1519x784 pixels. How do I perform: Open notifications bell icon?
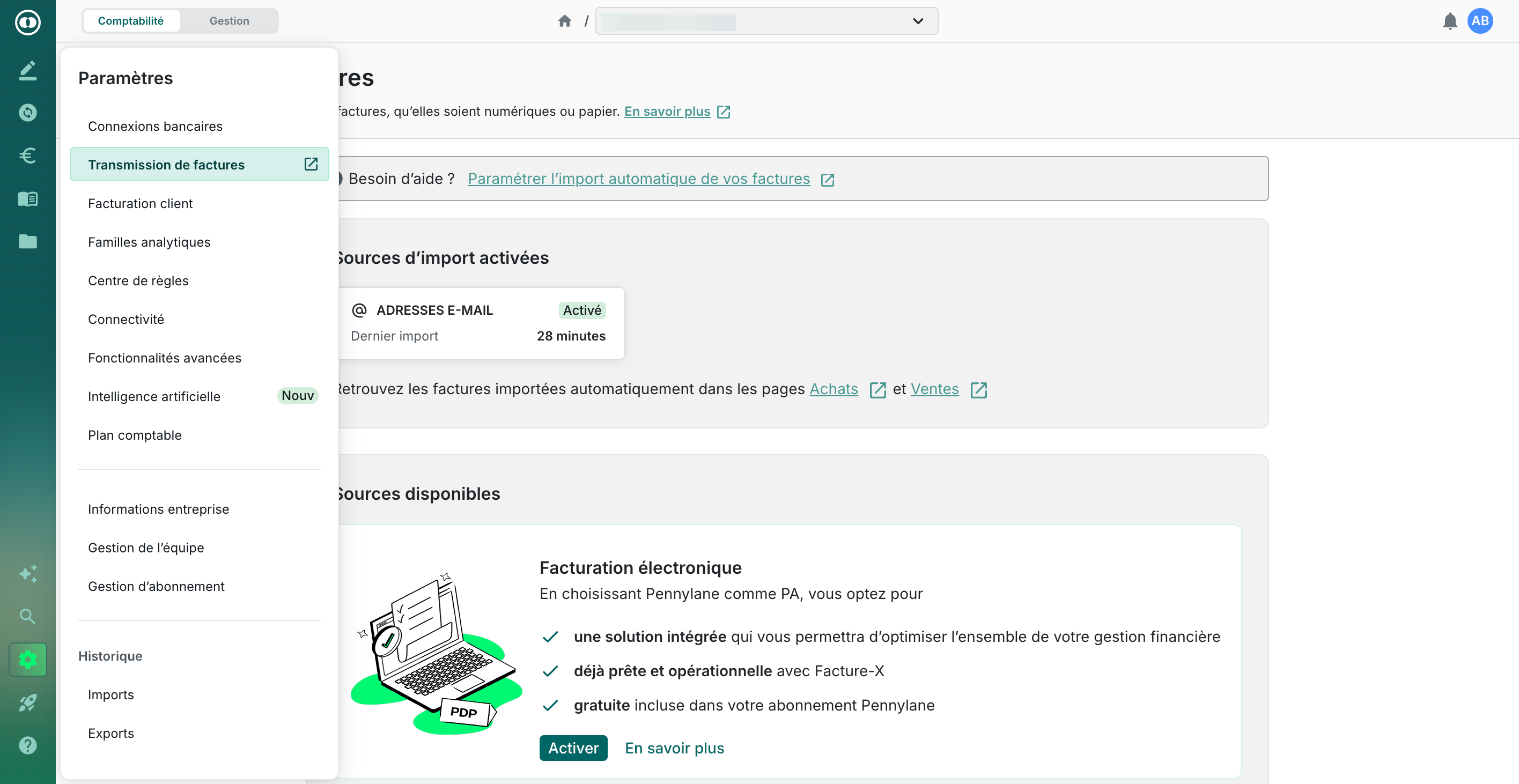coord(1450,20)
